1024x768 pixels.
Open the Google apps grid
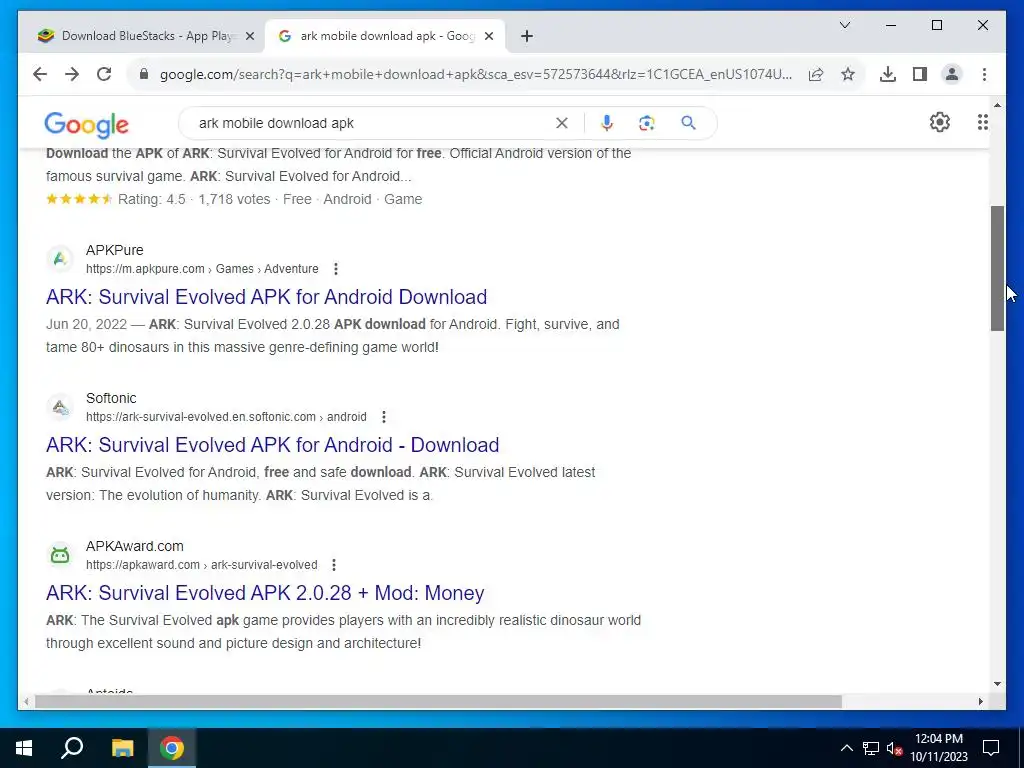click(x=982, y=122)
